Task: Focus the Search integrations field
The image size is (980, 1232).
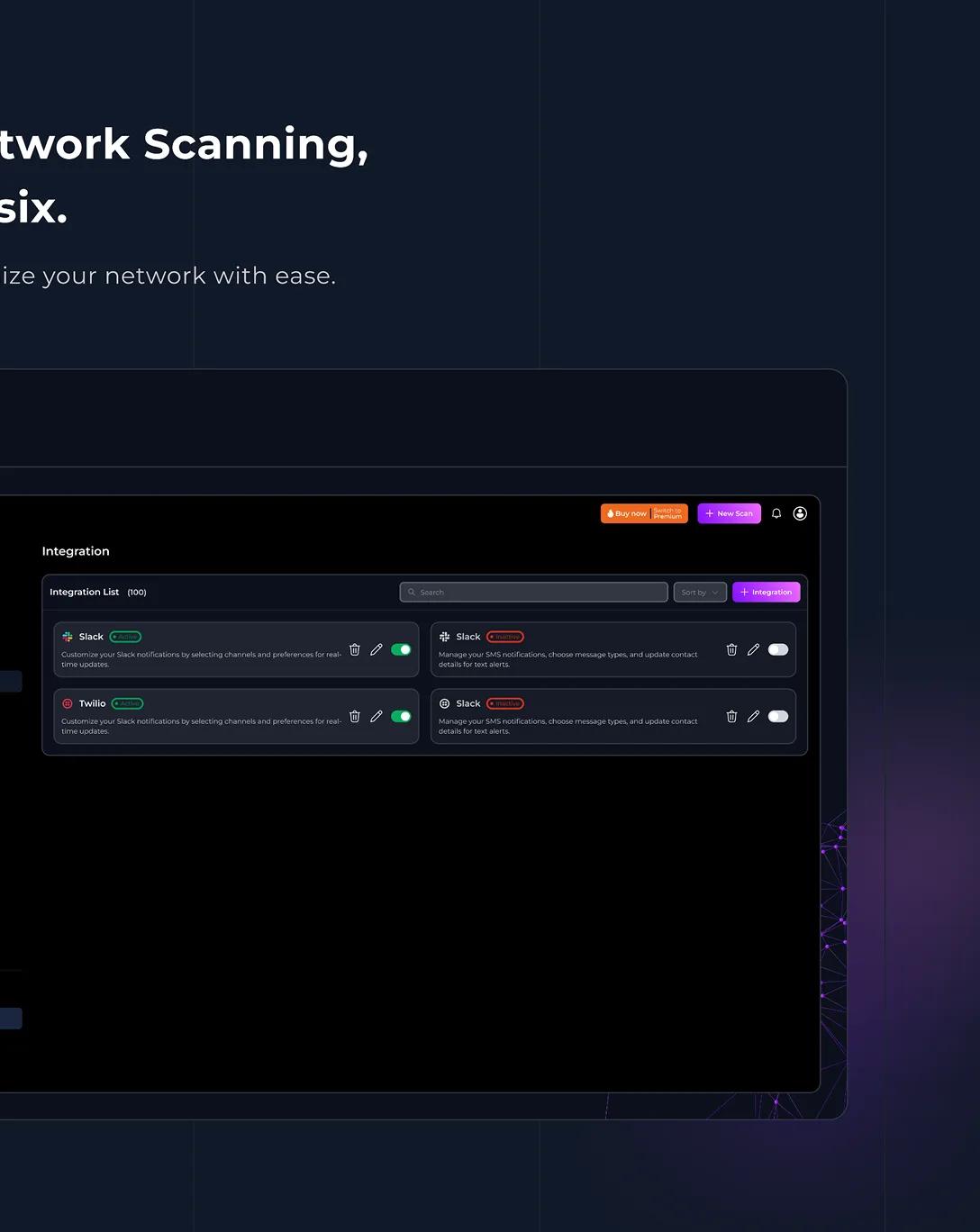Action: [x=533, y=593]
